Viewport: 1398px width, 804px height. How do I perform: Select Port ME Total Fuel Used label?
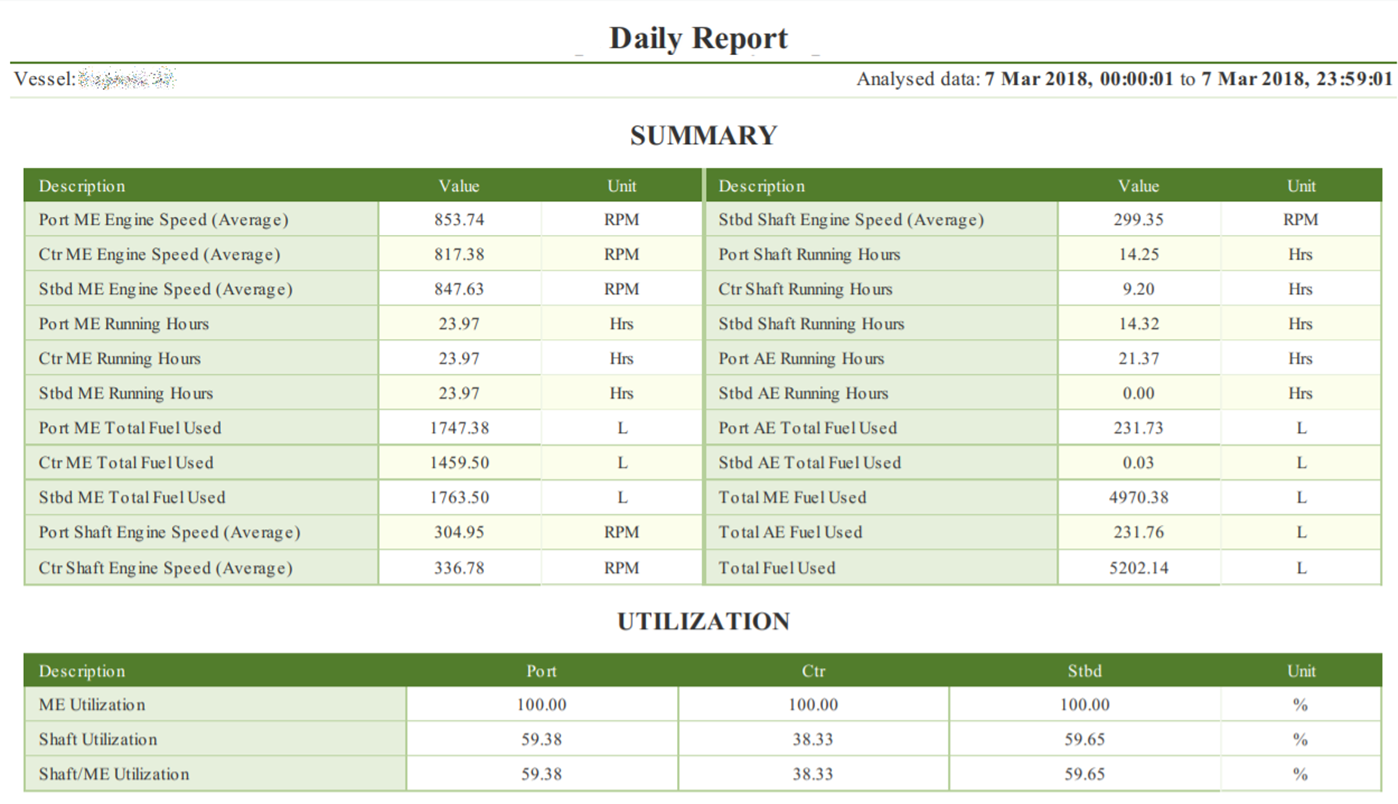click(130, 428)
